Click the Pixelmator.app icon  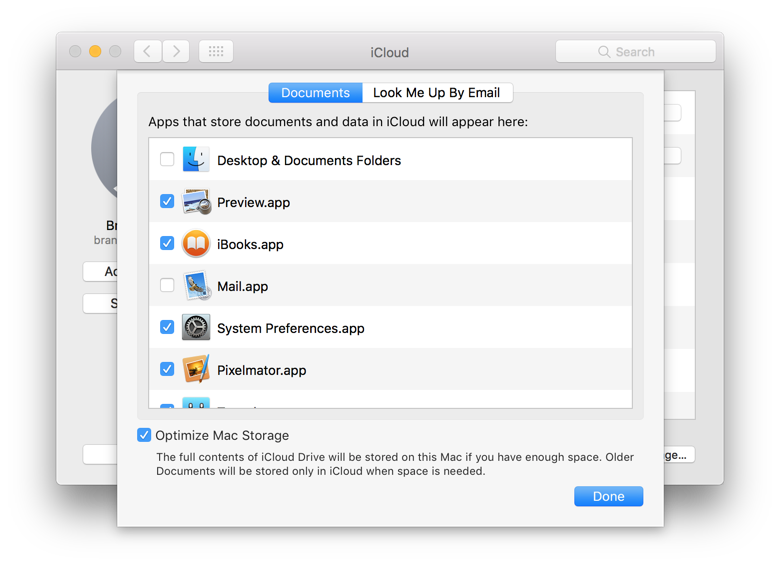tap(195, 369)
